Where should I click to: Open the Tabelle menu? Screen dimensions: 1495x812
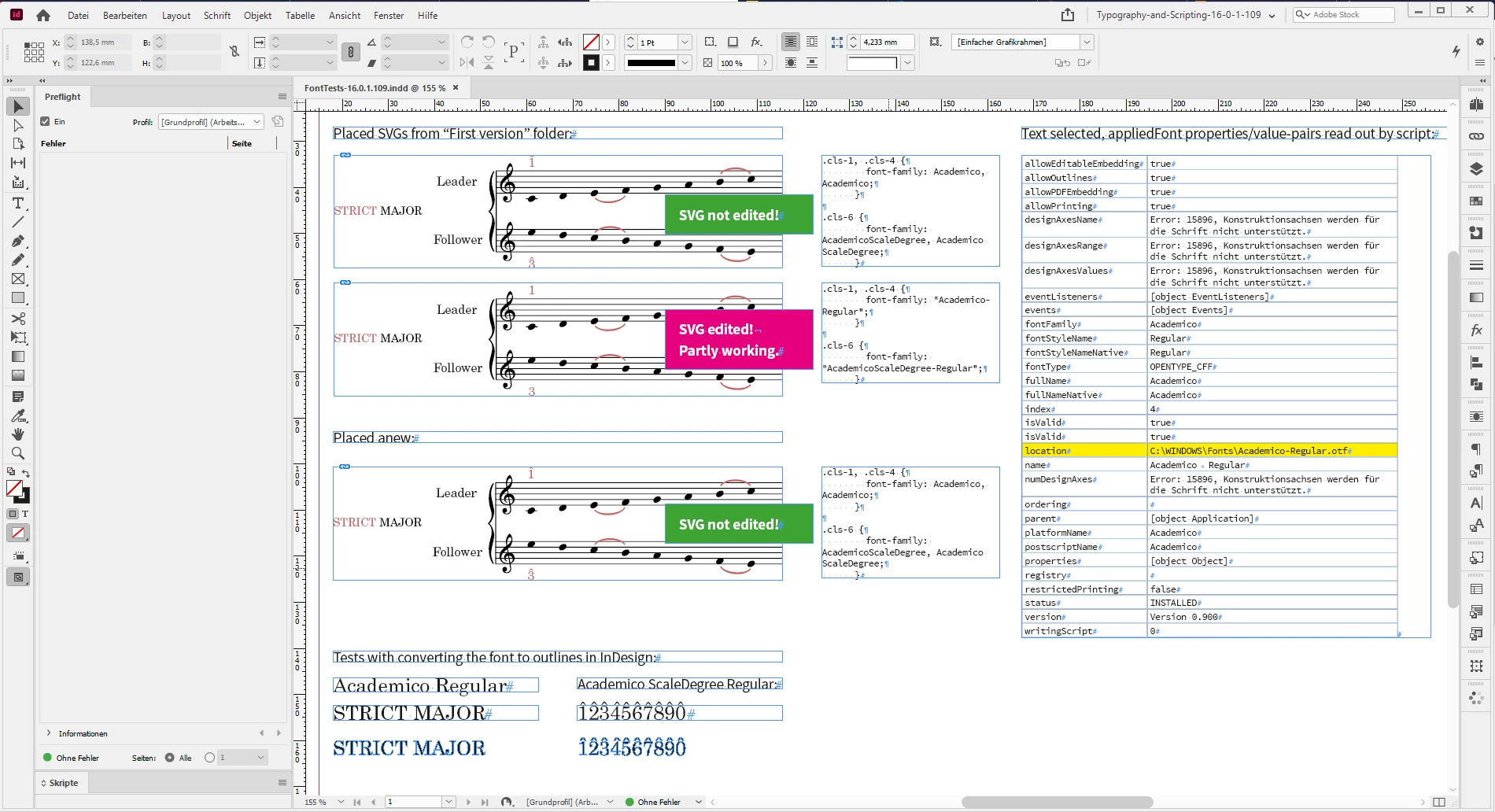300,16
